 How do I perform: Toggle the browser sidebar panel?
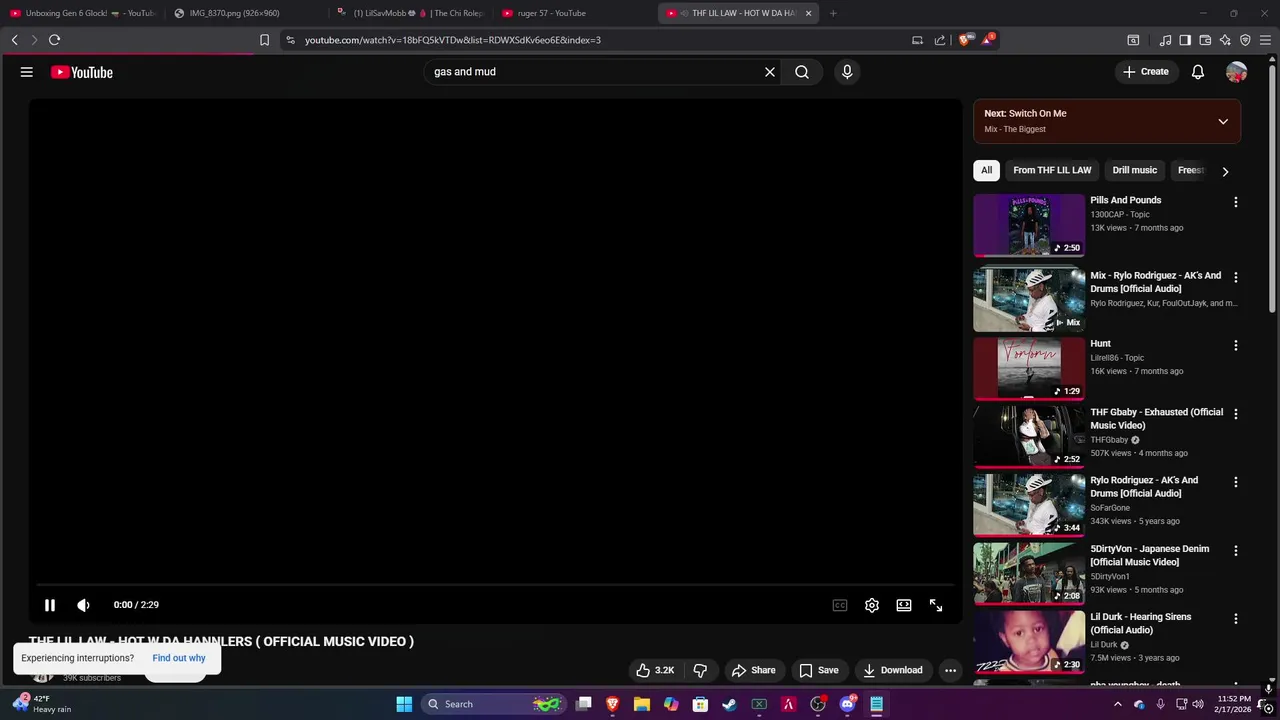(x=1185, y=40)
